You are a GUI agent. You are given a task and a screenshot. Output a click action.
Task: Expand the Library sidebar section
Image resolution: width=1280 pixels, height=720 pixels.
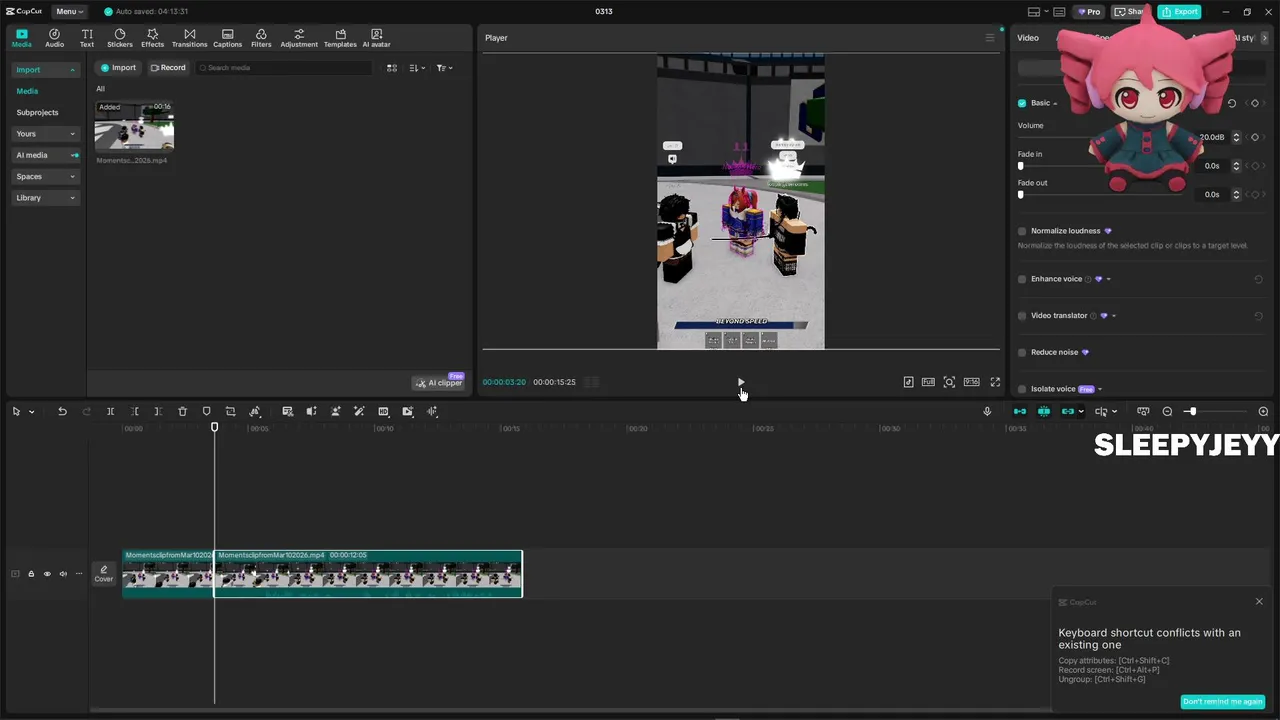45,198
